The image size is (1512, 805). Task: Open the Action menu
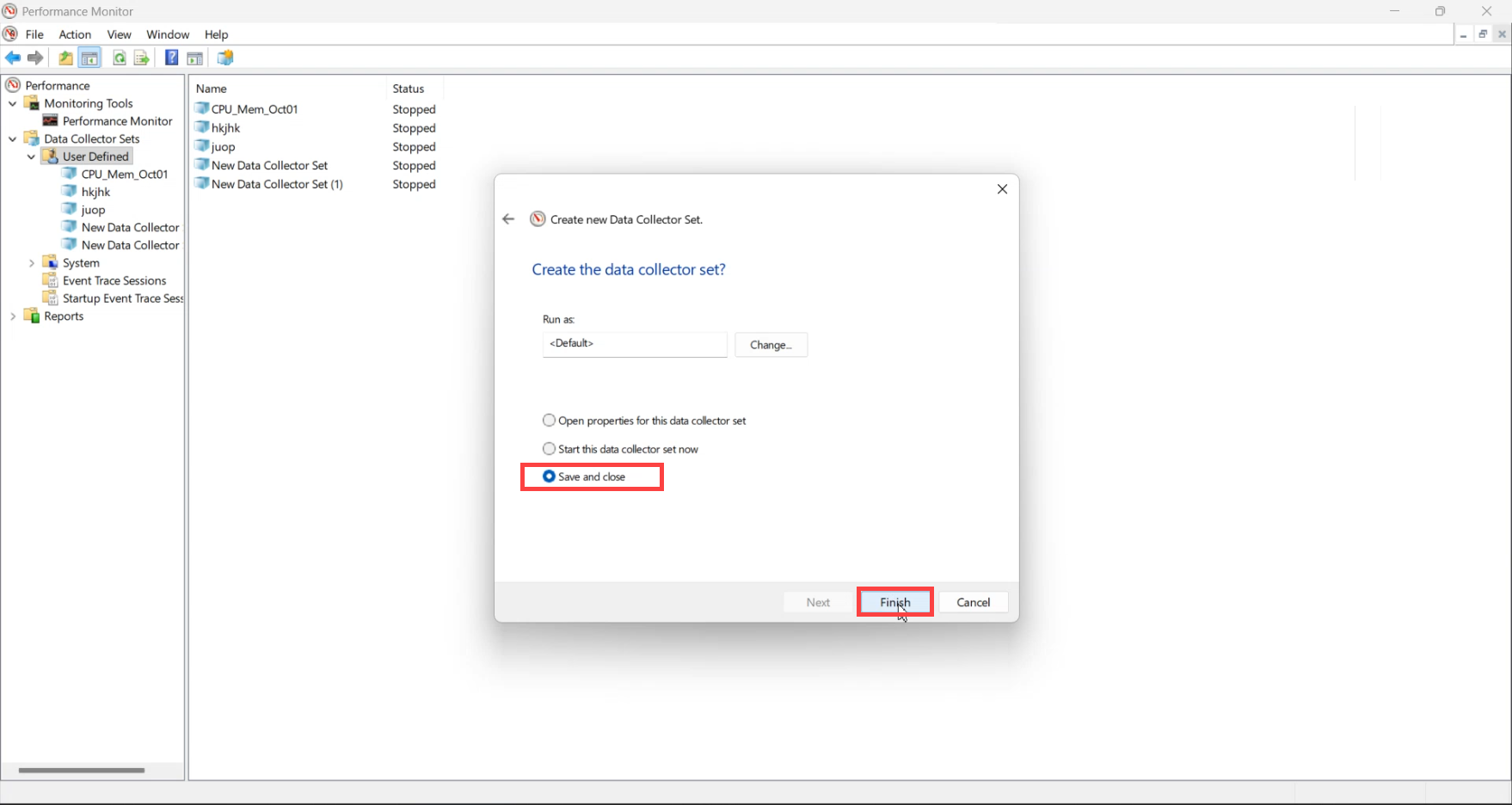coord(75,34)
